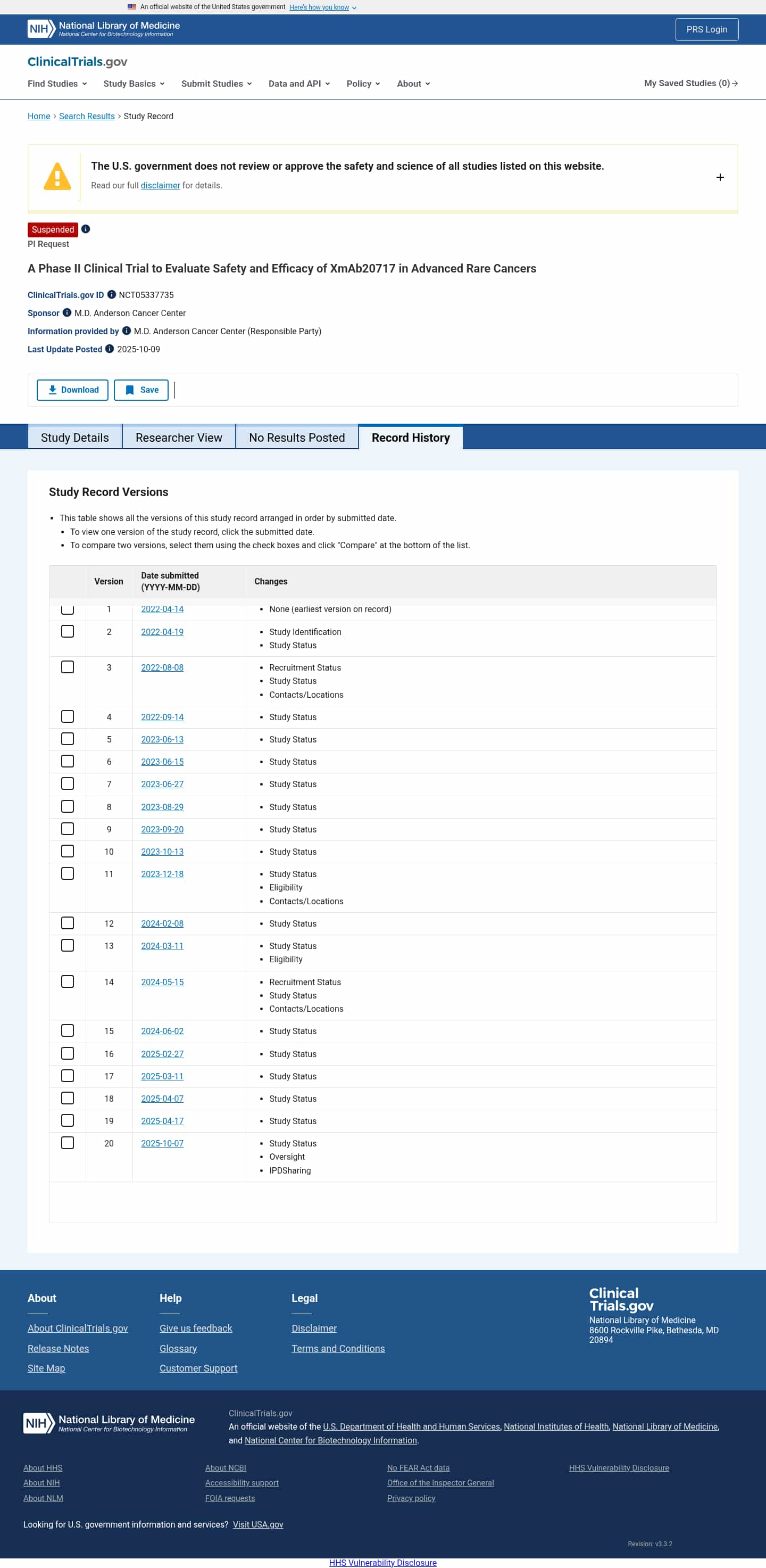
Task: Tick the checkbox for version 20
Action: (x=68, y=1143)
